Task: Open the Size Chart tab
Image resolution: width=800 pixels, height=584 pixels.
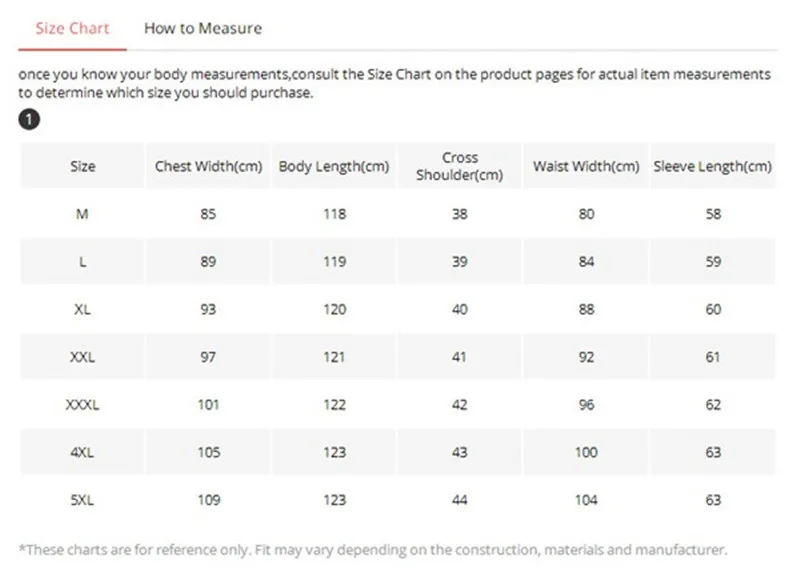Action: click(72, 28)
